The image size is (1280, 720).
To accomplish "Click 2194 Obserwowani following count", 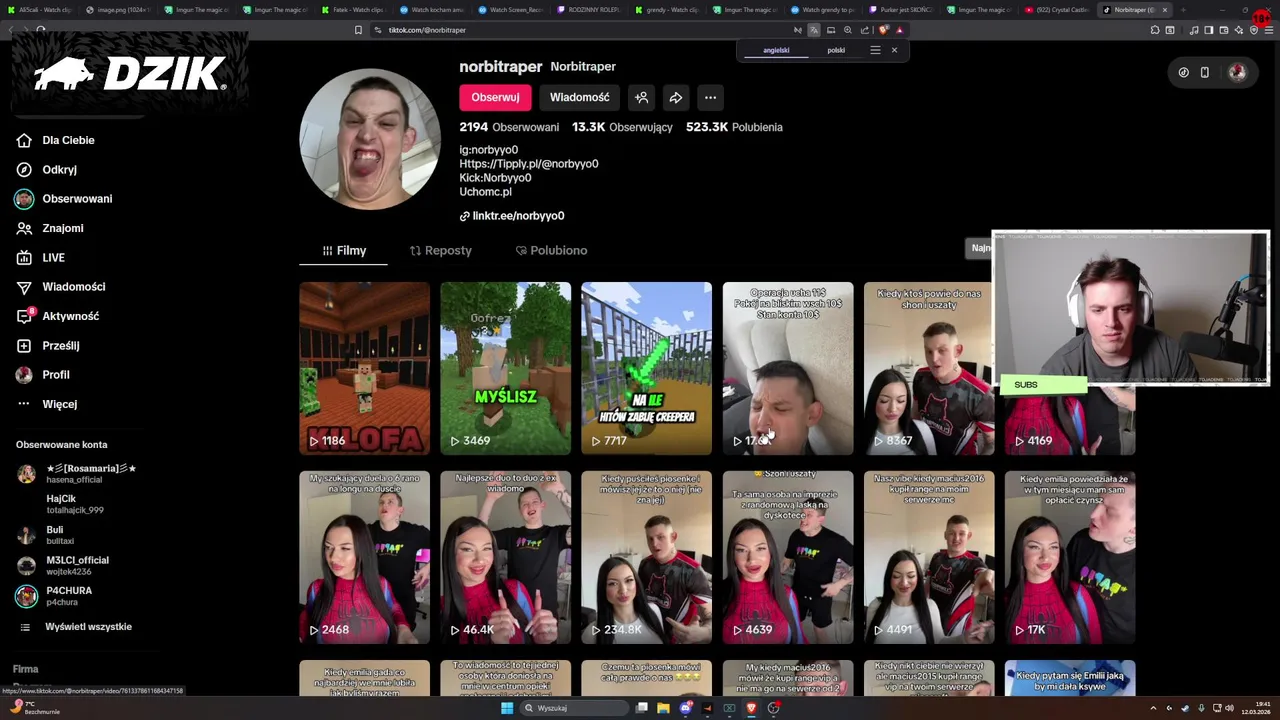I will point(509,127).
